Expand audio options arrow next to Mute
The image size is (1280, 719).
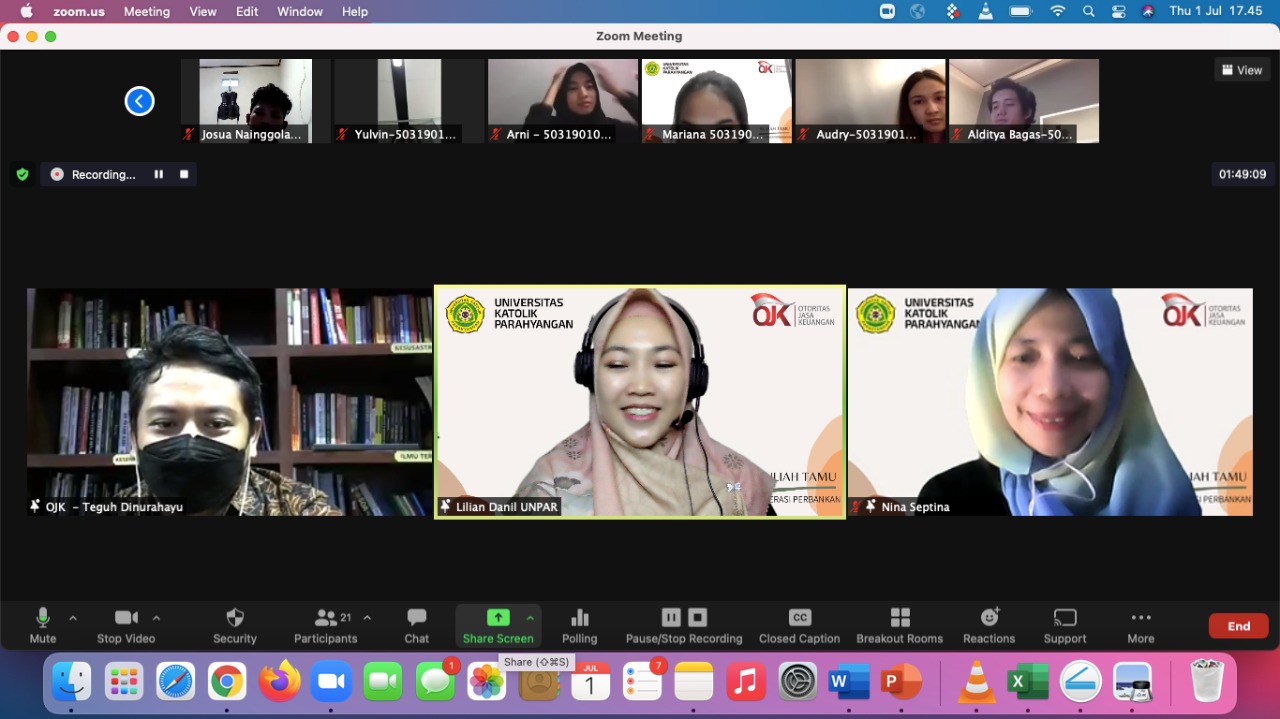point(73,618)
